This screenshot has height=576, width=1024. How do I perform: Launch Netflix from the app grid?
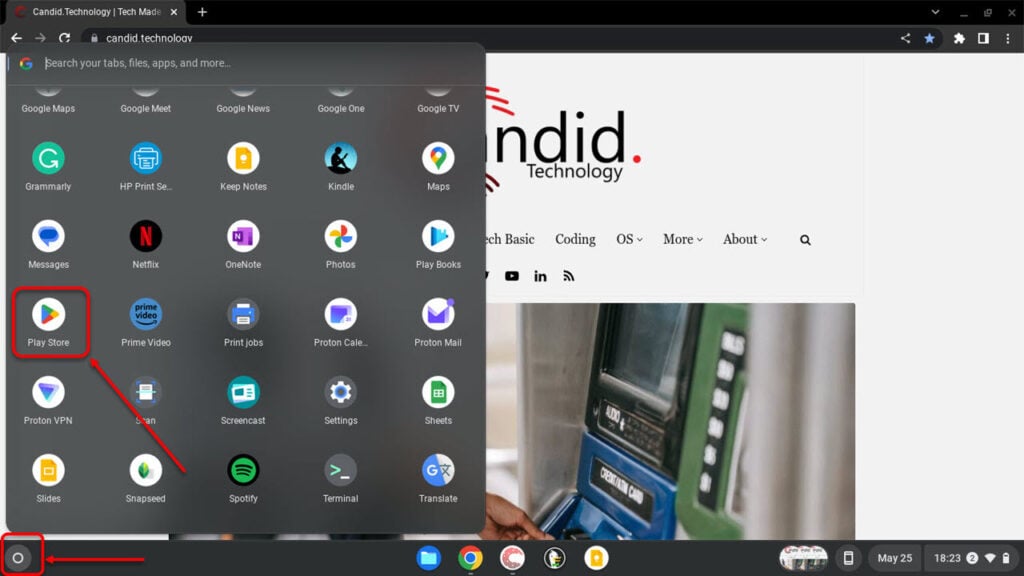[146, 236]
